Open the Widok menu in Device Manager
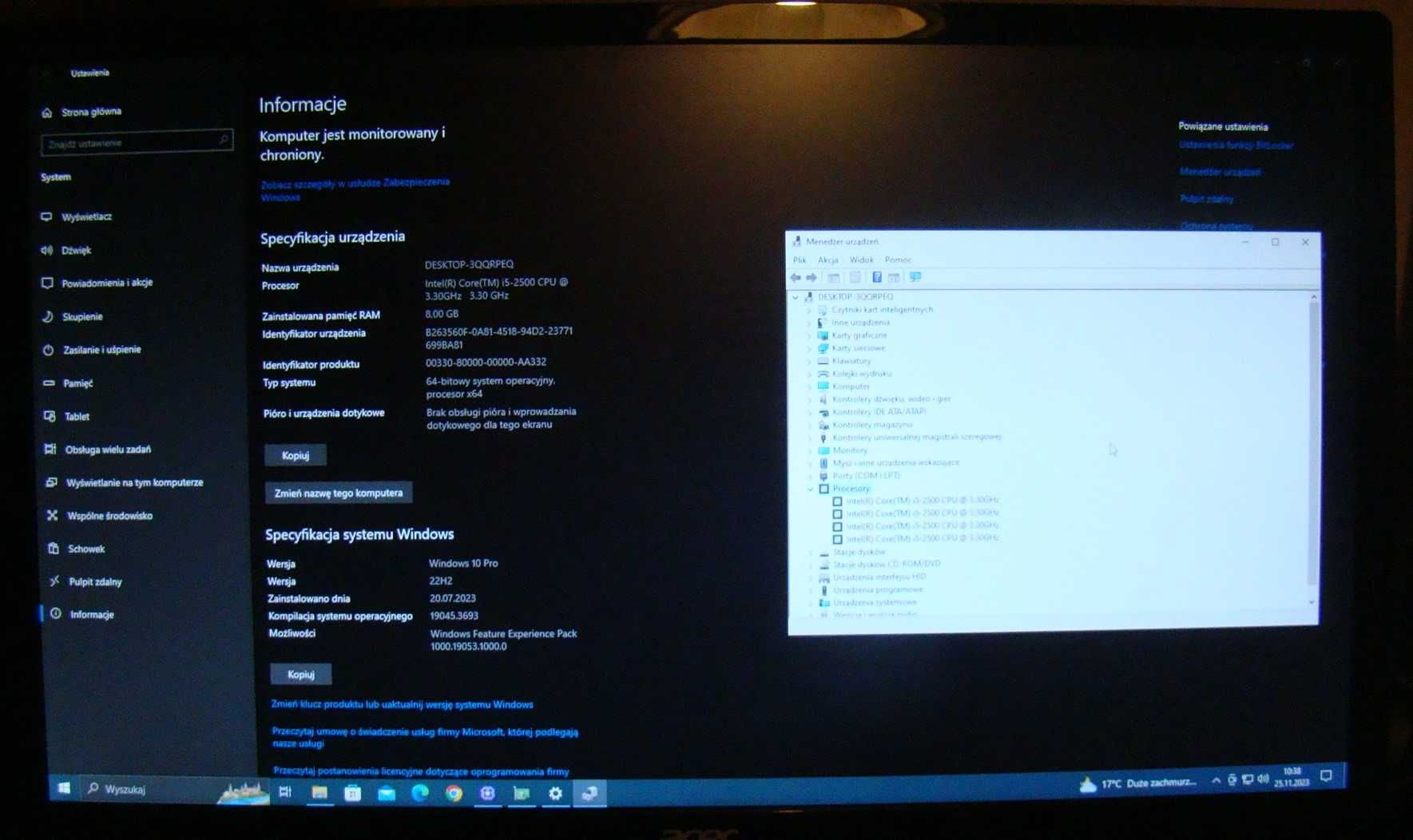The image size is (1413, 840). [861, 260]
